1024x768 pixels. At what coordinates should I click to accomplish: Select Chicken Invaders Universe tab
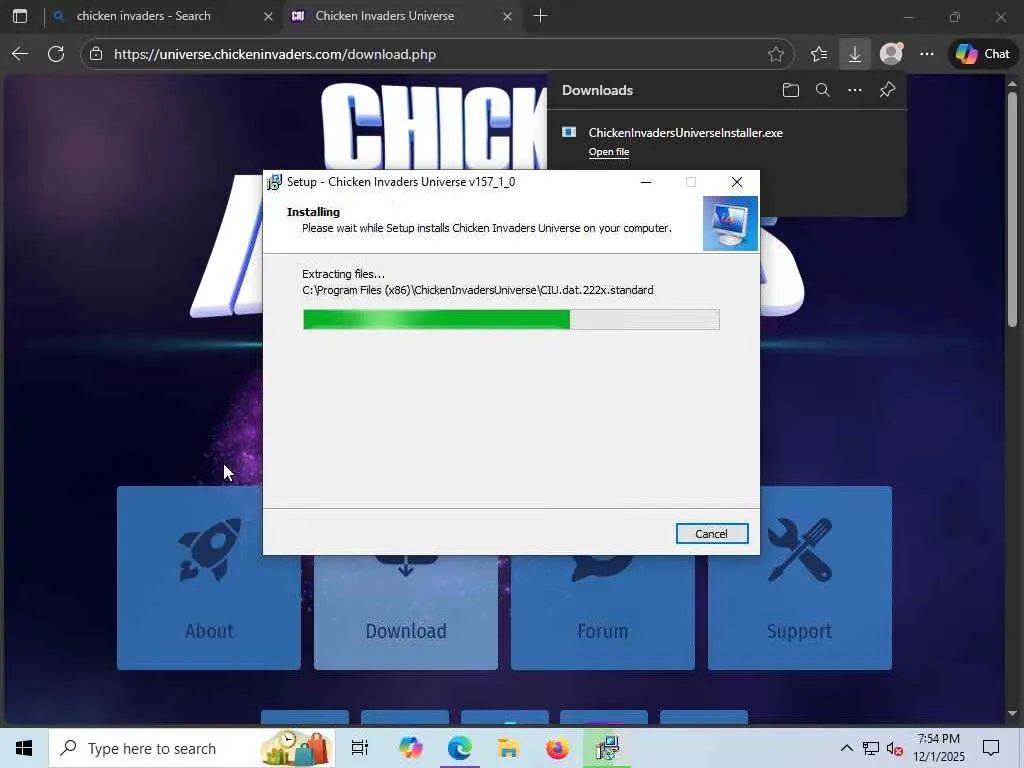click(400, 16)
